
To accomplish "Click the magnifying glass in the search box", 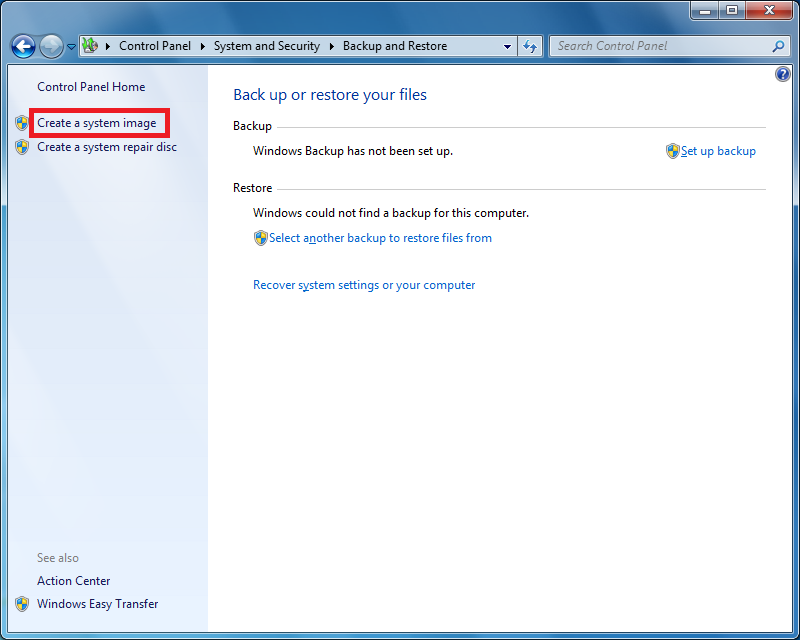I will 778,46.
